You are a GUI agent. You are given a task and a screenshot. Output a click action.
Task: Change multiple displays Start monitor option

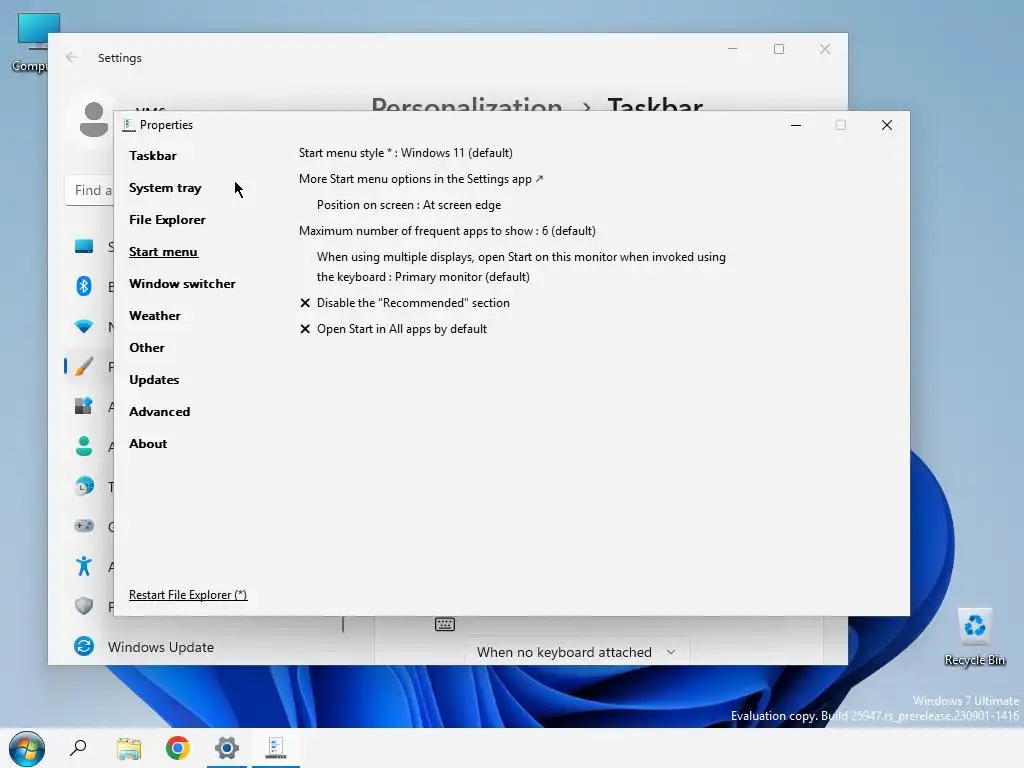tap(521, 266)
